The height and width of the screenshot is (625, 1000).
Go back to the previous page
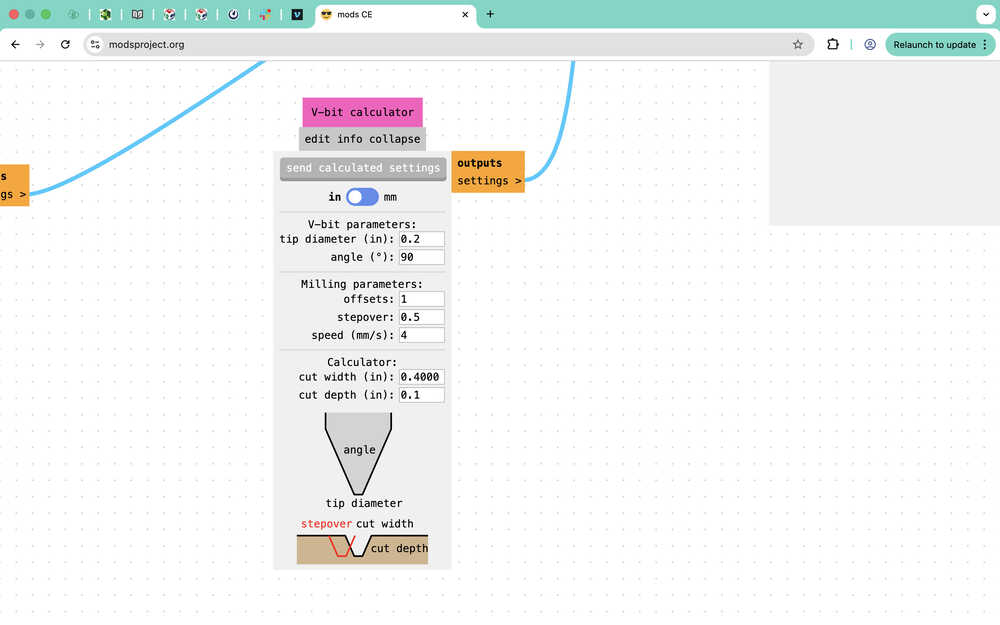[15, 45]
